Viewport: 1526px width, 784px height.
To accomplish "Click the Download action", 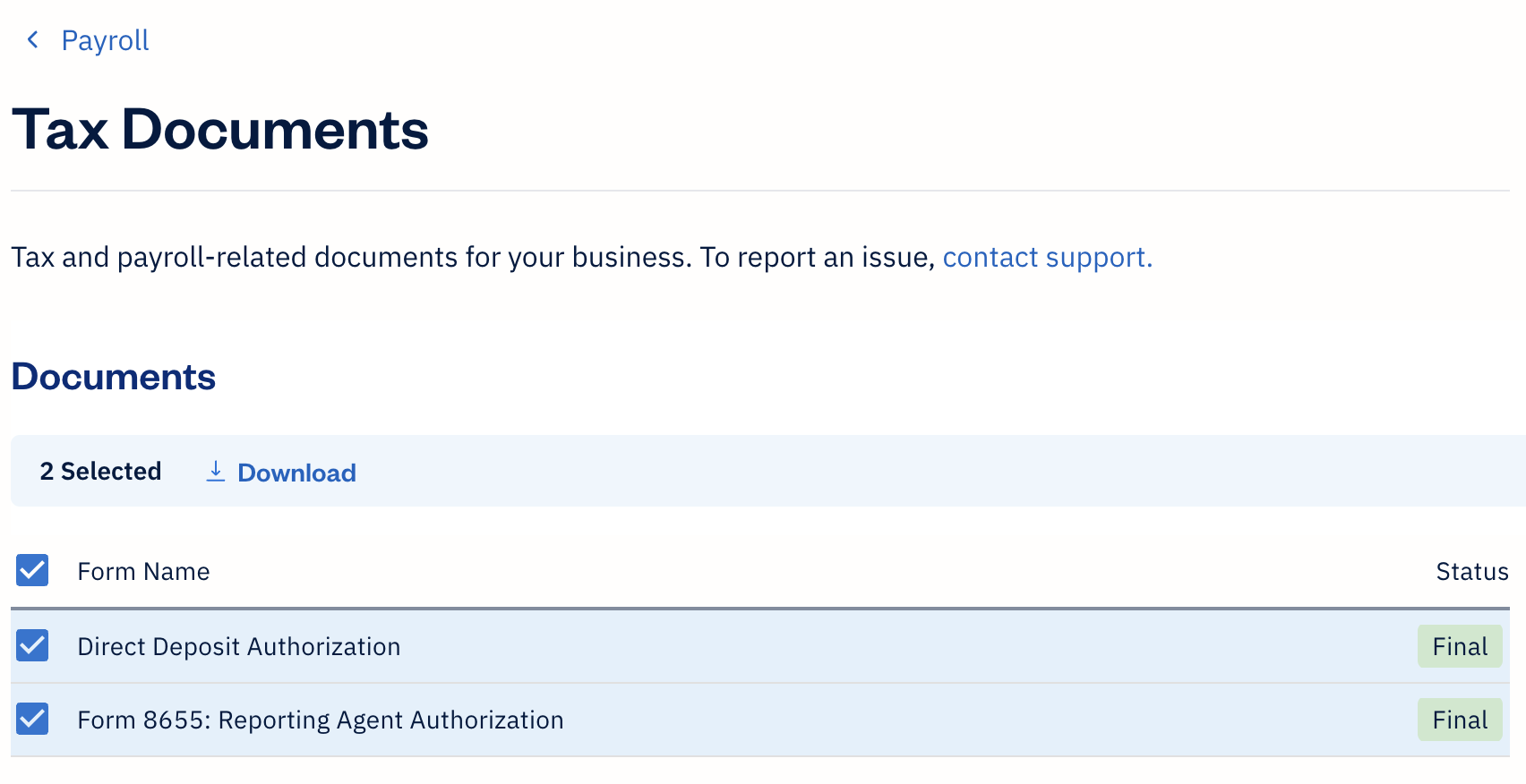I will pyautogui.click(x=296, y=472).
